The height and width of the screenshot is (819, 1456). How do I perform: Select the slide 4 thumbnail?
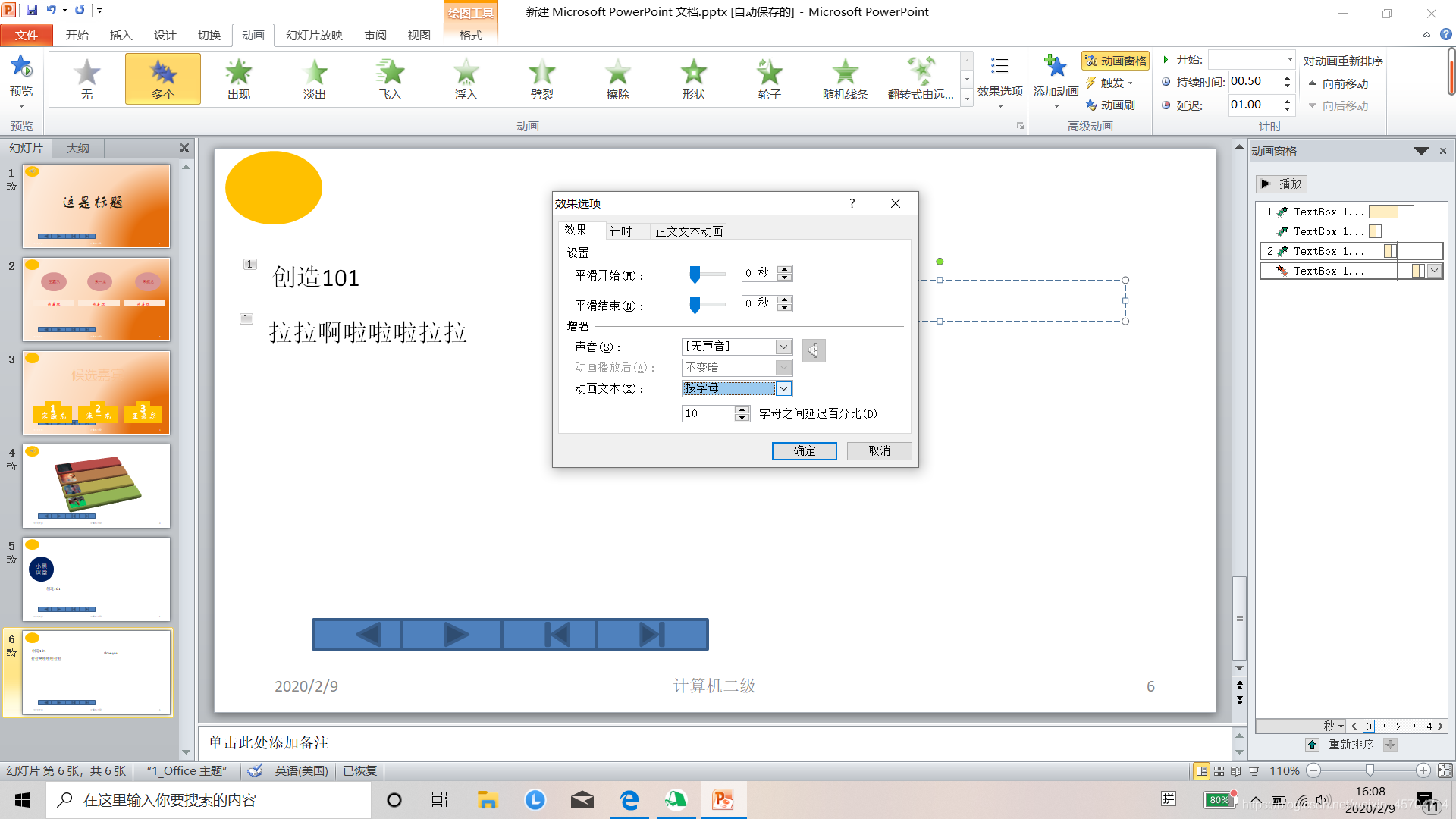(96, 486)
